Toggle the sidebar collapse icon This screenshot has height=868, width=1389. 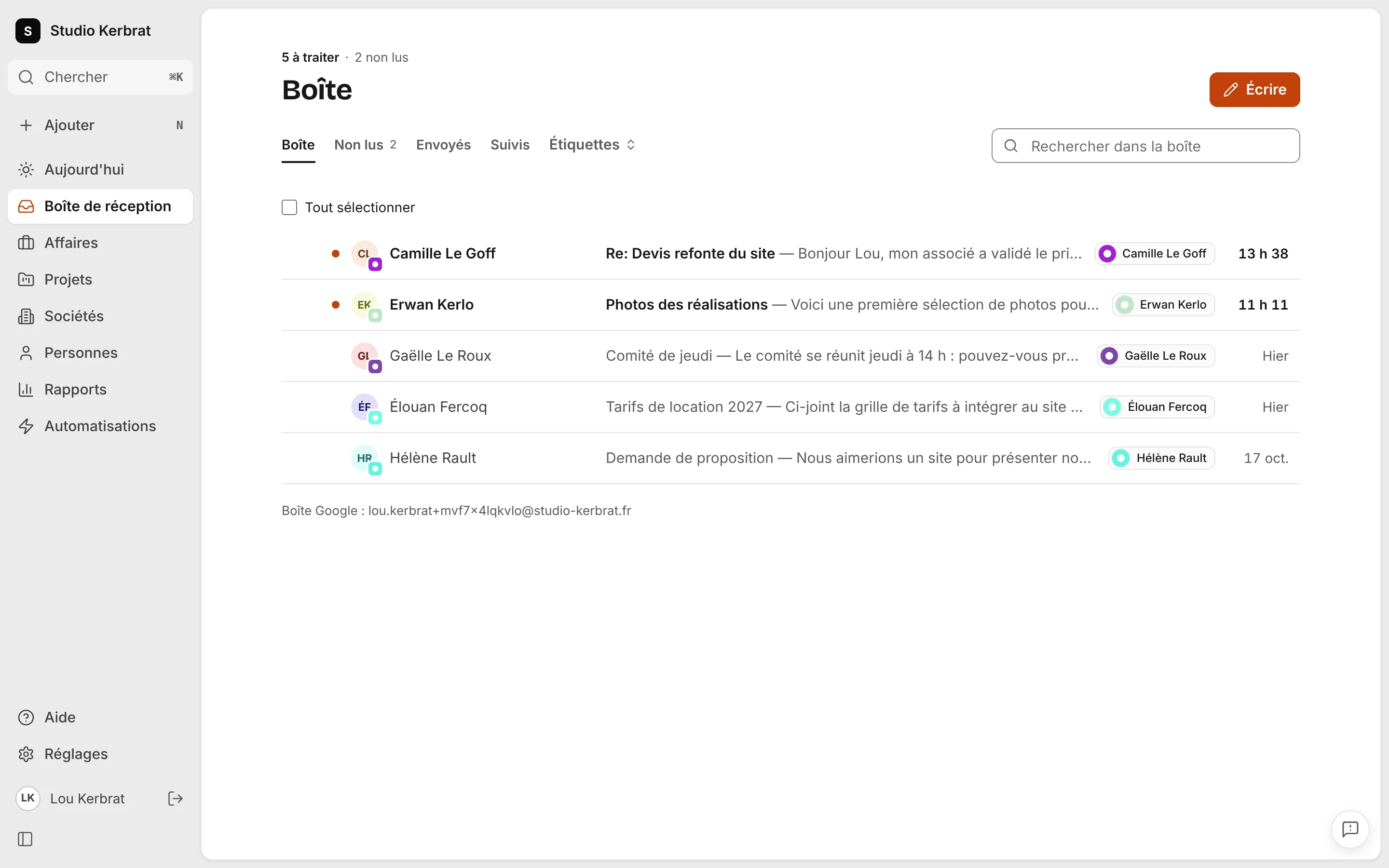pos(25,839)
